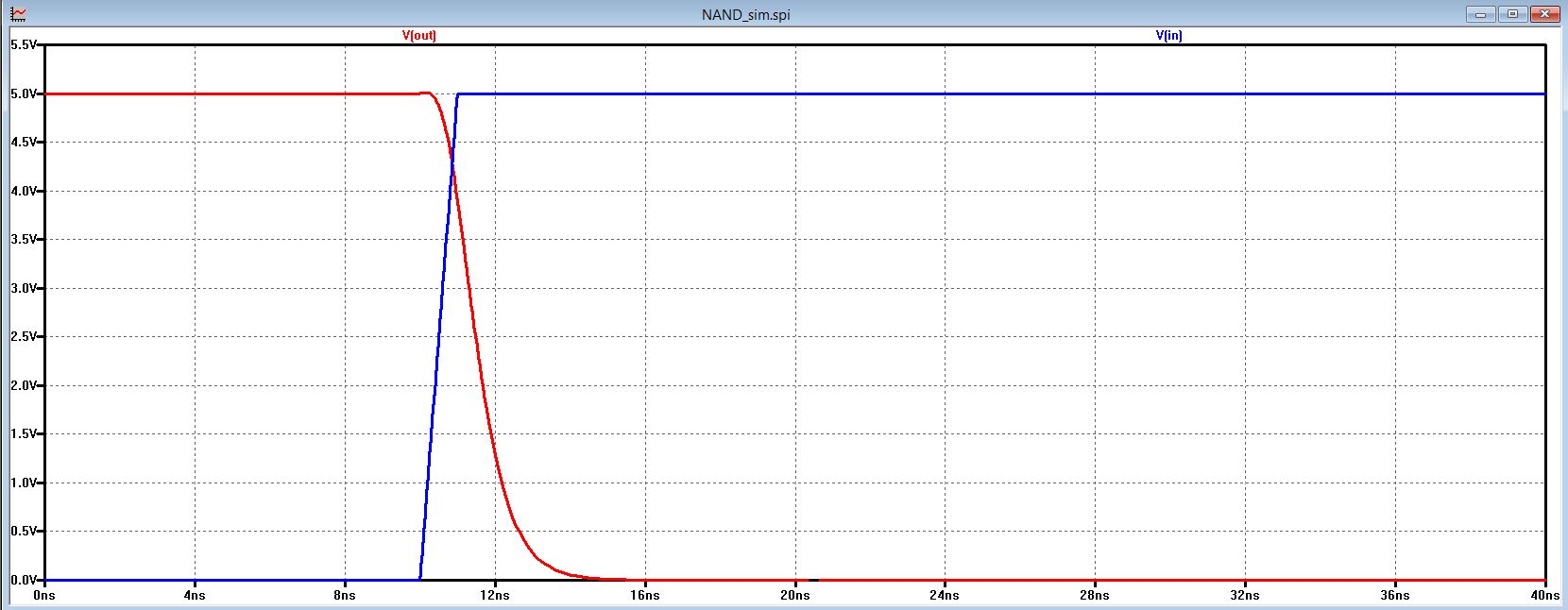Click the NAND_sim.spi window title

[x=746, y=15]
